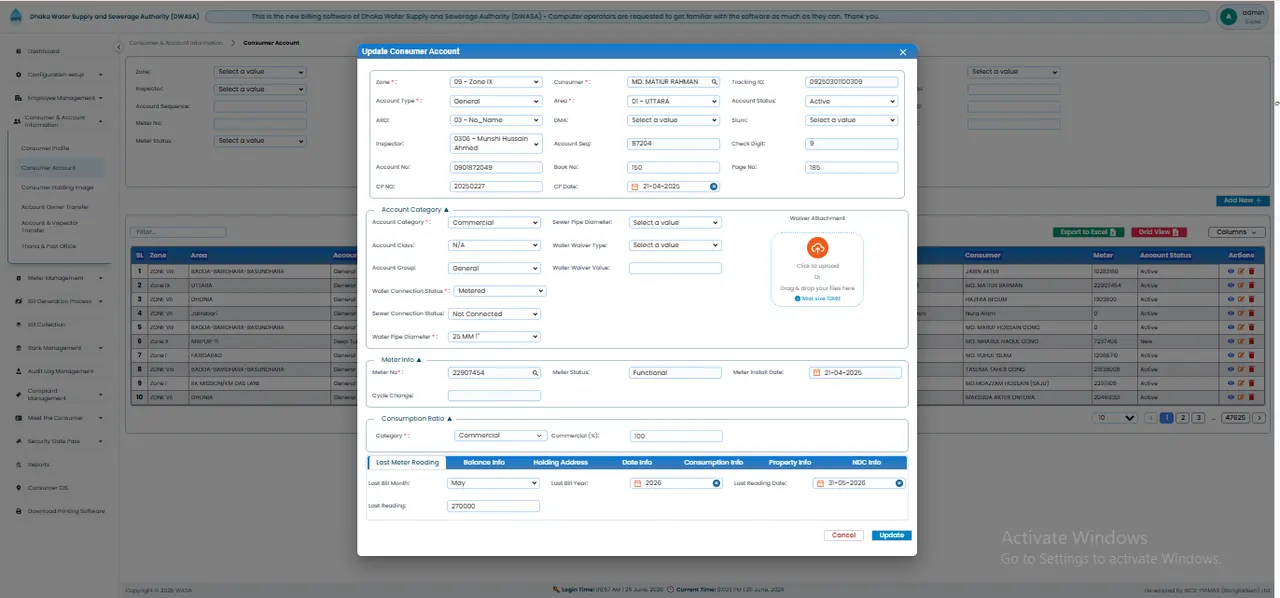This screenshot has width=1280, height=598.
Task: Click the Book No input field
Action: point(673,167)
